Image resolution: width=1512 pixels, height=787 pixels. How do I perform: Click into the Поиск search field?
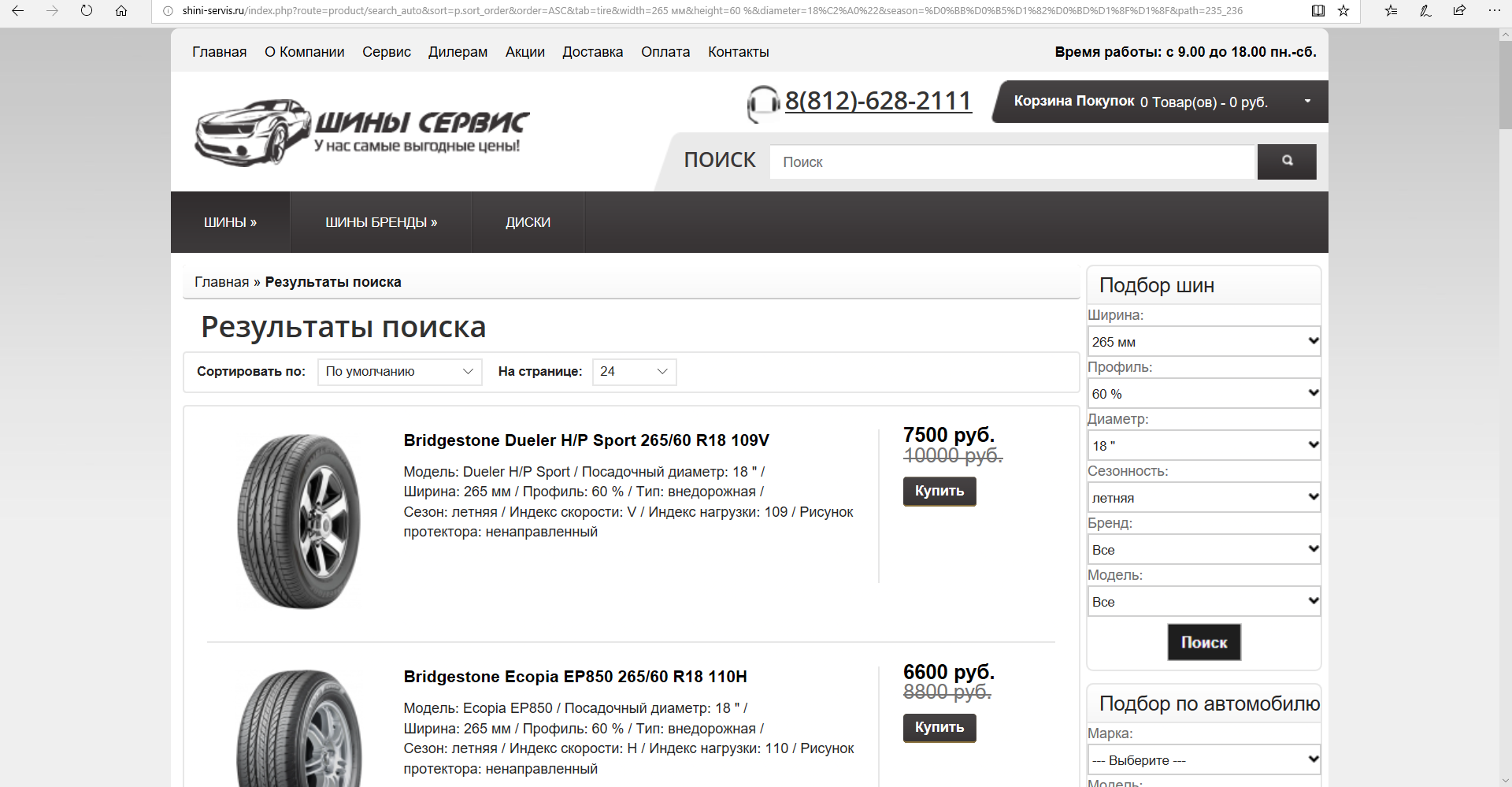[x=1011, y=162]
